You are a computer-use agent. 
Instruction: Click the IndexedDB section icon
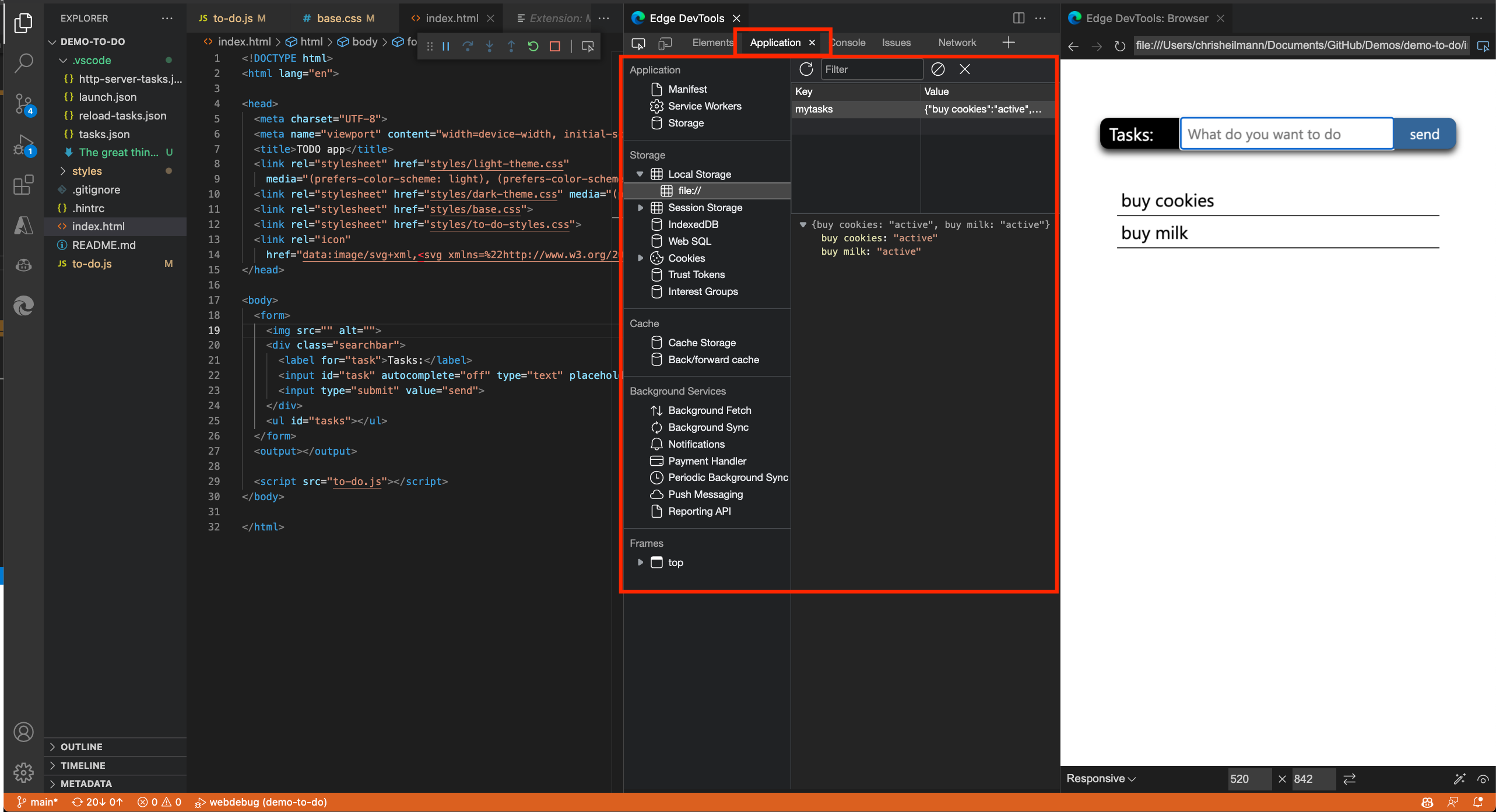tap(657, 224)
